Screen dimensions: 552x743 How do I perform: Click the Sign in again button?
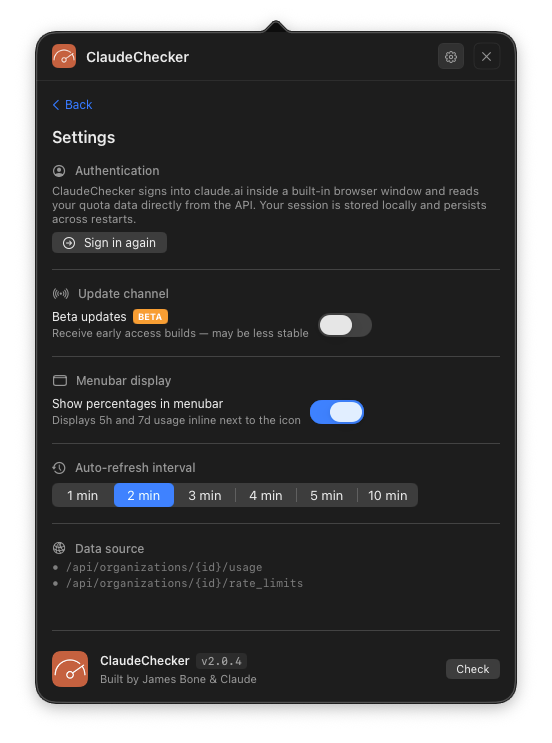pyautogui.click(x=109, y=243)
